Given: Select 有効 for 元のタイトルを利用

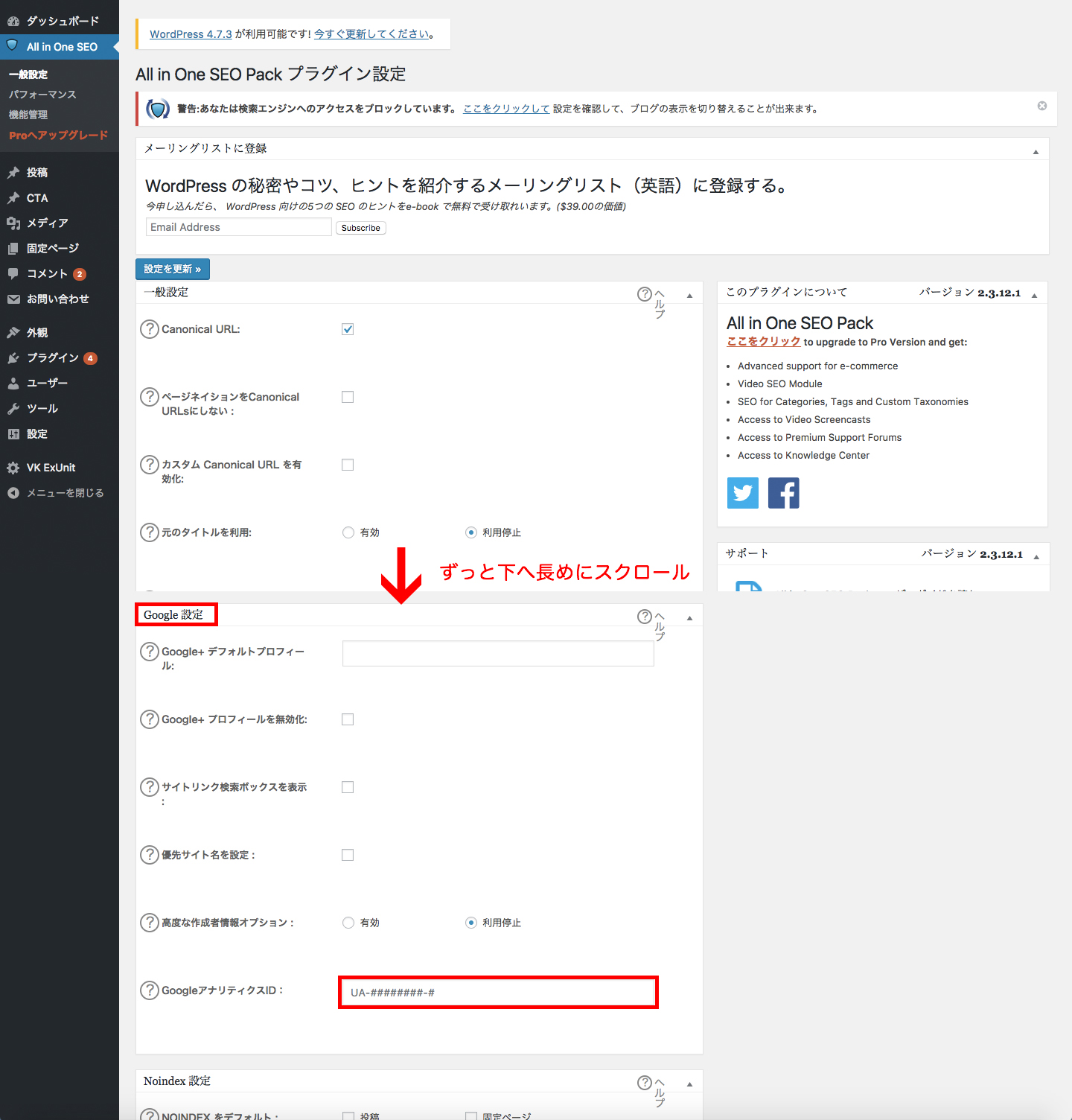Looking at the screenshot, I should pos(348,532).
